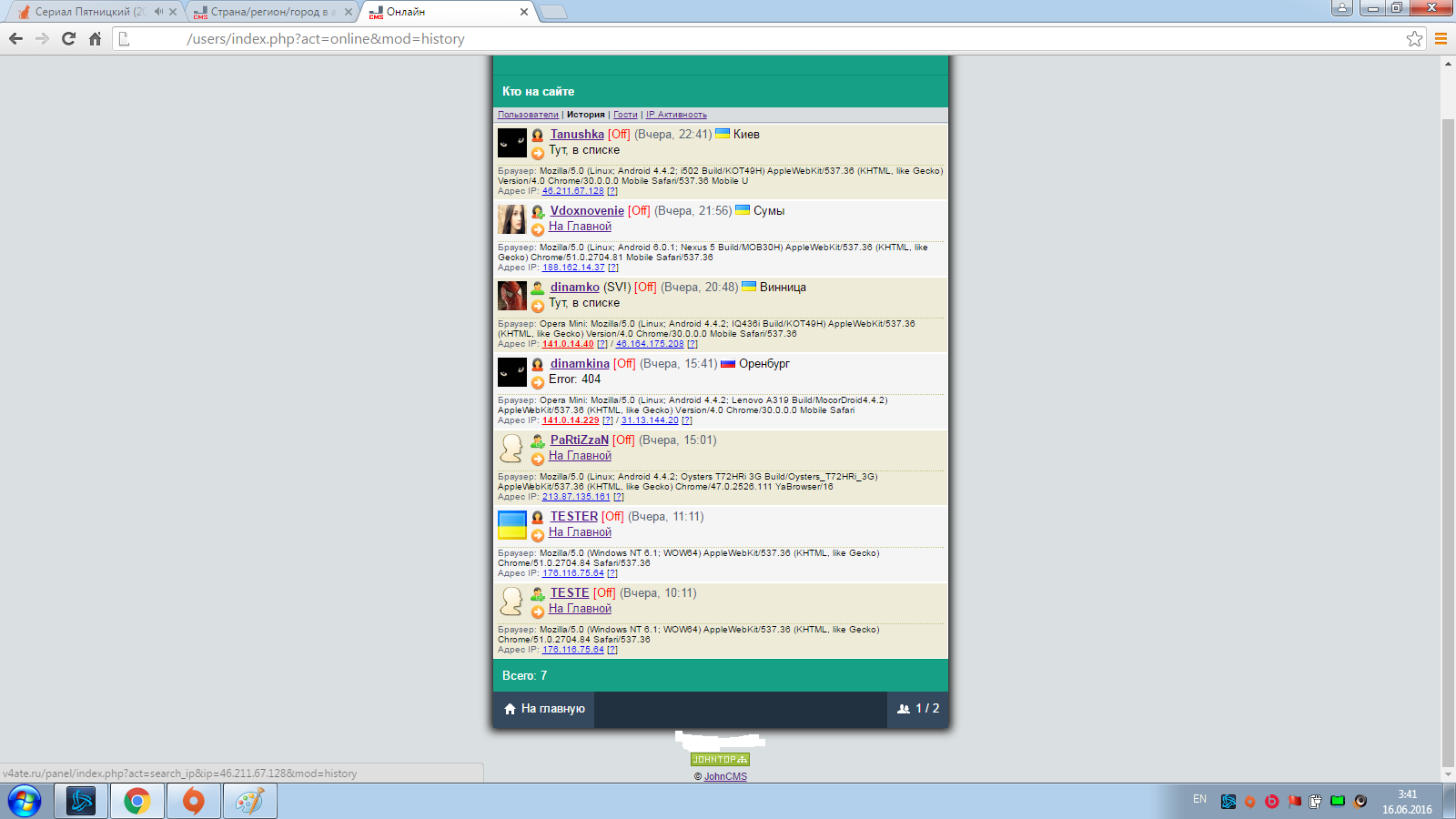
Task: Open the IP Активность section link
Action: click(x=676, y=115)
